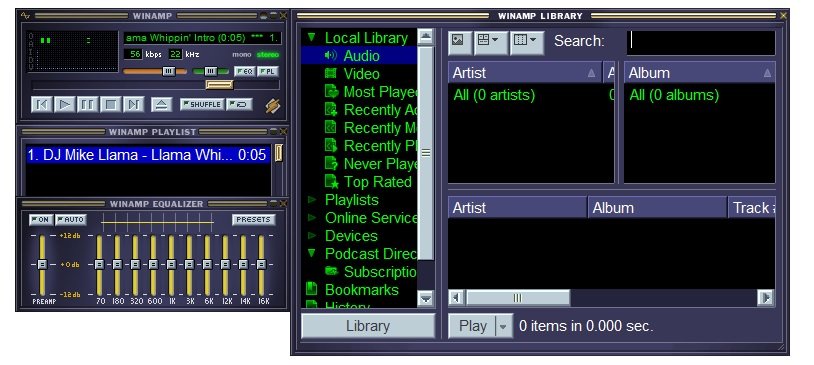
Task: Click the 1K equalizer band slider
Action: pos(171,264)
